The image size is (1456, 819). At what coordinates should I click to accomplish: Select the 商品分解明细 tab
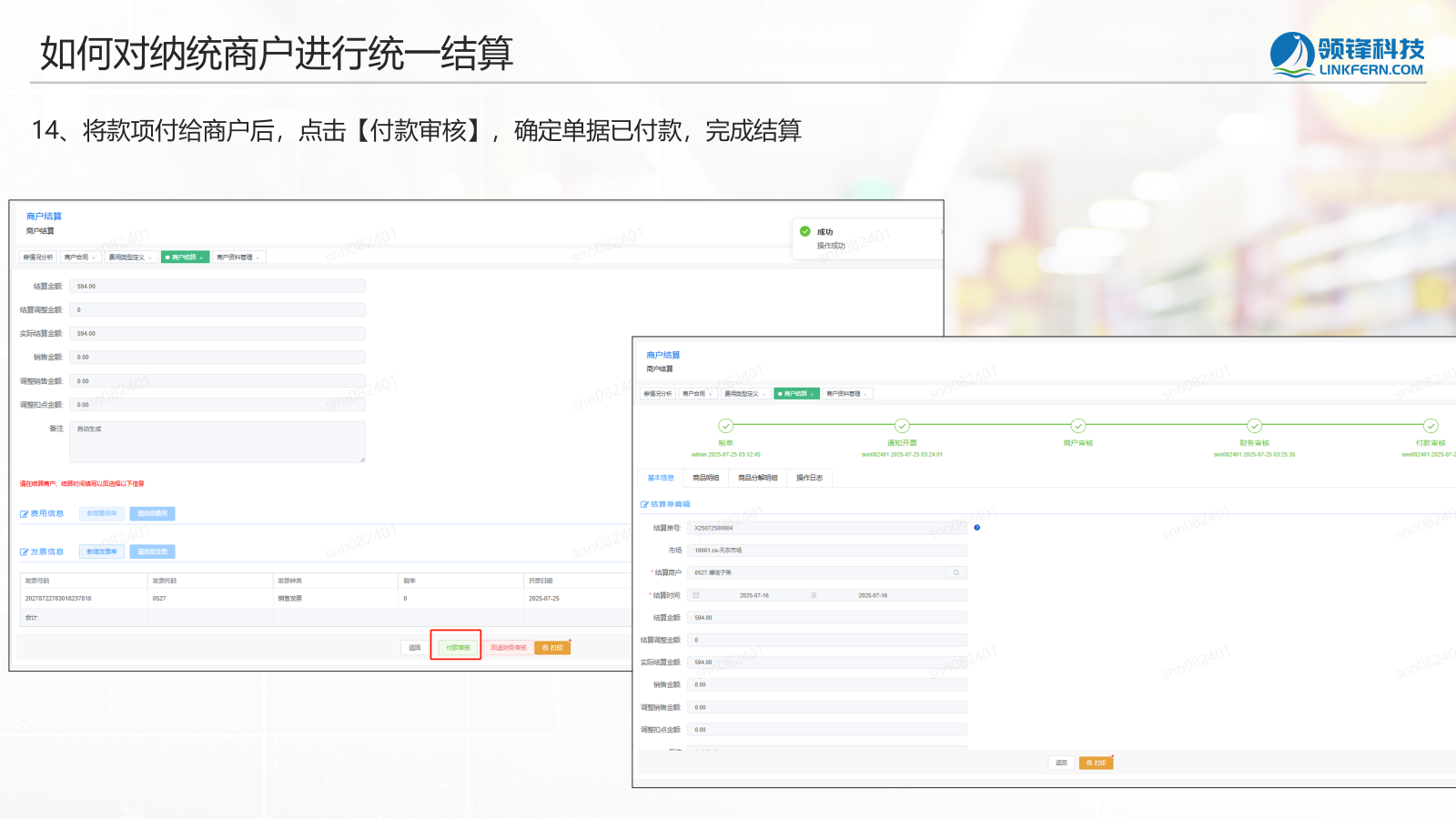pyautogui.click(x=757, y=478)
